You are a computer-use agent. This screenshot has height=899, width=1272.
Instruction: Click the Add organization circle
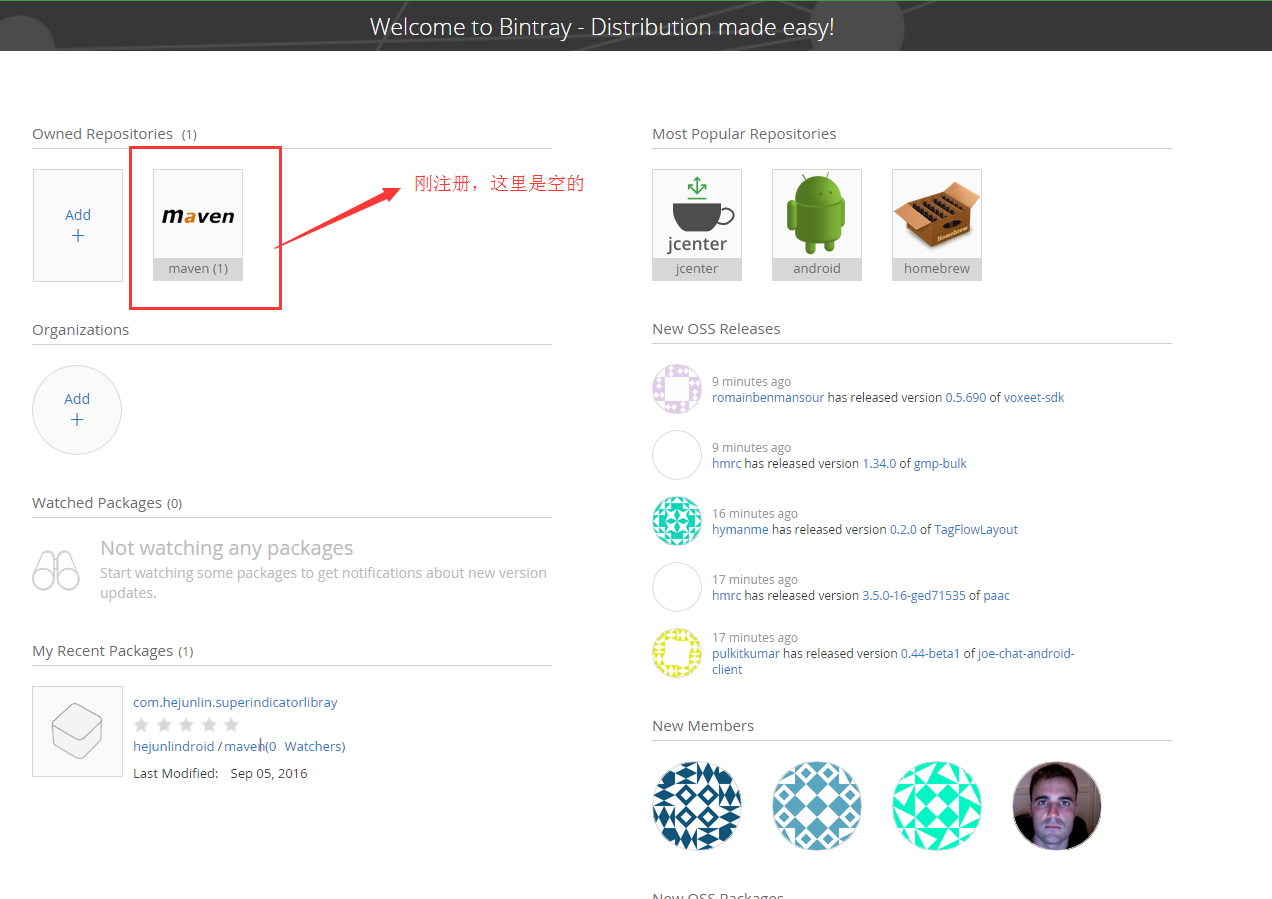(x=77, y=410)
